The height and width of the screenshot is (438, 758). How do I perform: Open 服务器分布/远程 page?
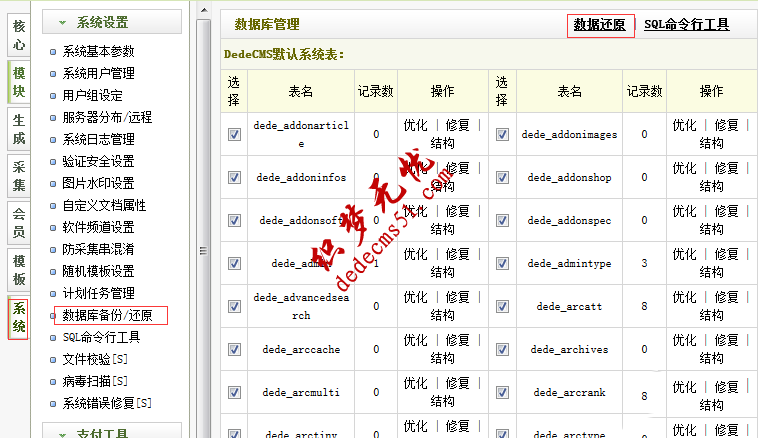click(x=107, y=117)
